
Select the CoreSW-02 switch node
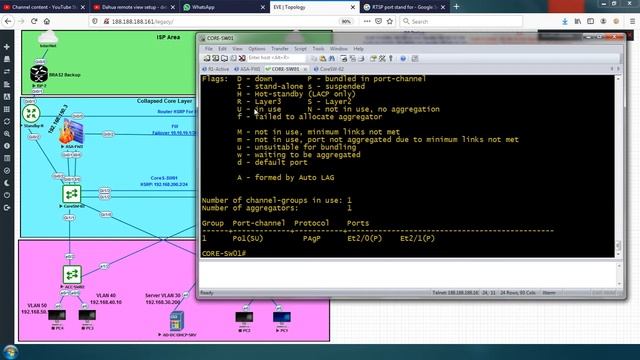[72, 194]
